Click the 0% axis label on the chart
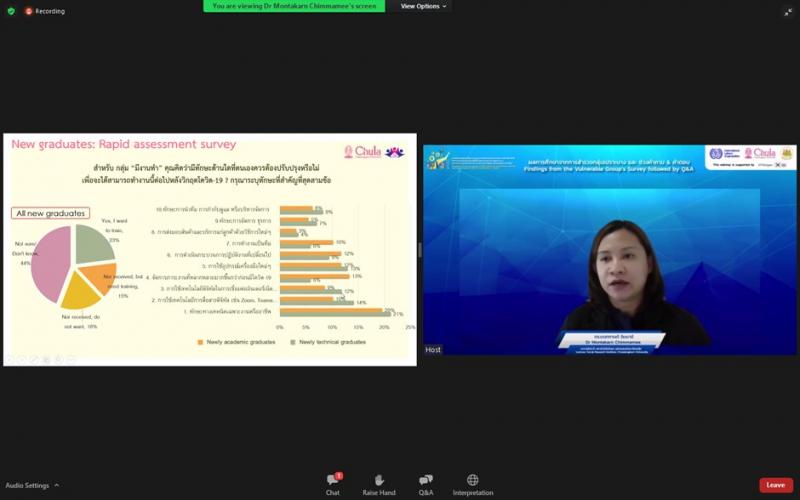Image resolution: width=800 pixels, height=500 pixels. click(x=280, y=327)
